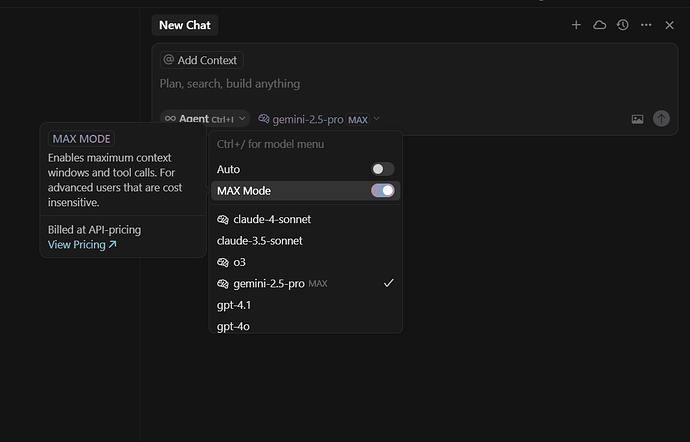This screenshot has height=442, width=690.
Task: Click the brain icon beside o3
Action: click(x=223, y=262)
